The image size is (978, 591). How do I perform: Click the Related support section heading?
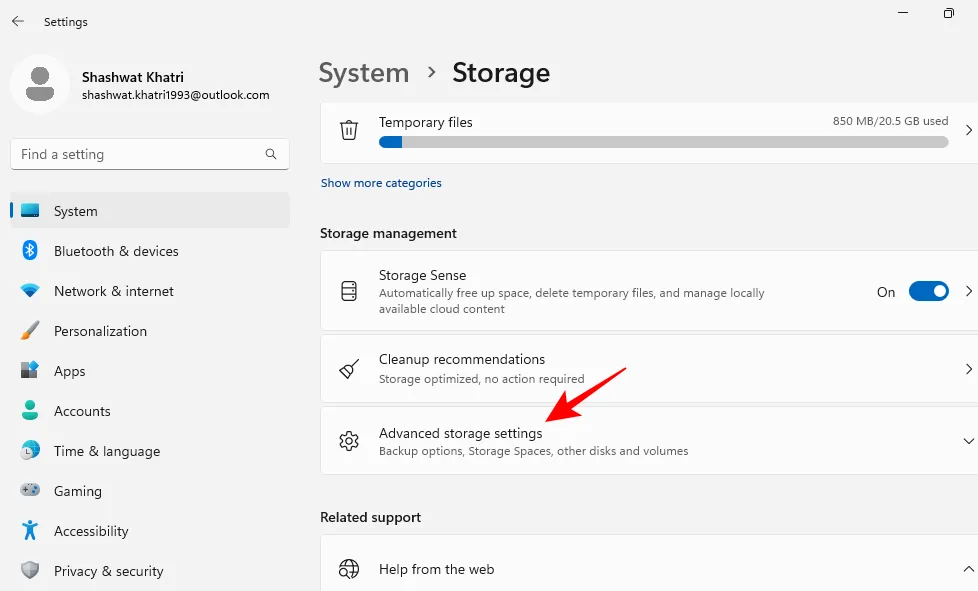click(370, 517)
